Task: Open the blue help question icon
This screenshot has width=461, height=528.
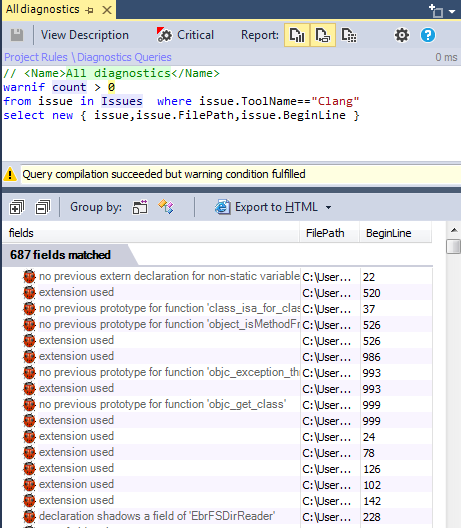Action: pos(428,35)
